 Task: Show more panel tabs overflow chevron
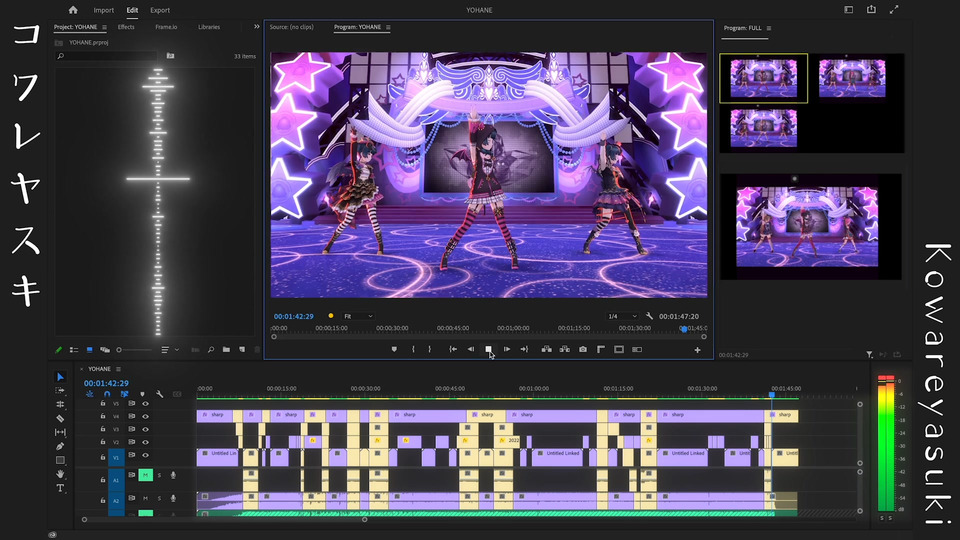[x=257, y=27]
